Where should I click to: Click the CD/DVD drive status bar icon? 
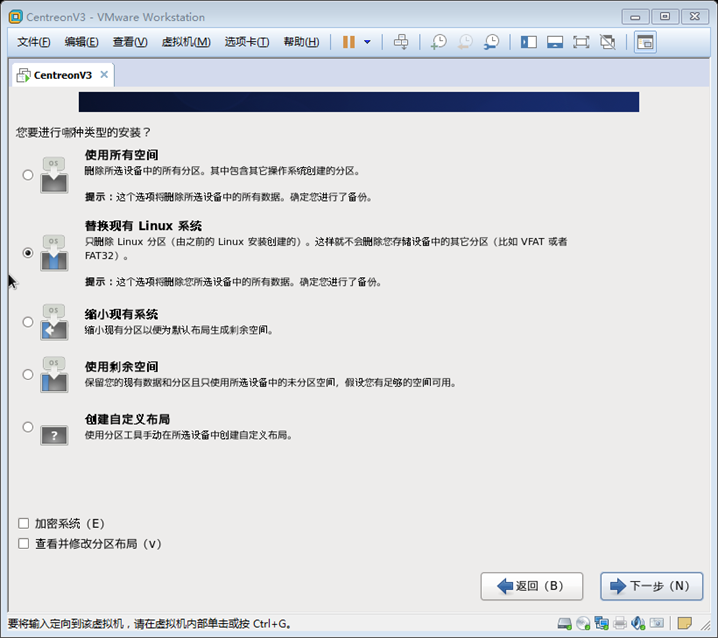click(583, 623)
